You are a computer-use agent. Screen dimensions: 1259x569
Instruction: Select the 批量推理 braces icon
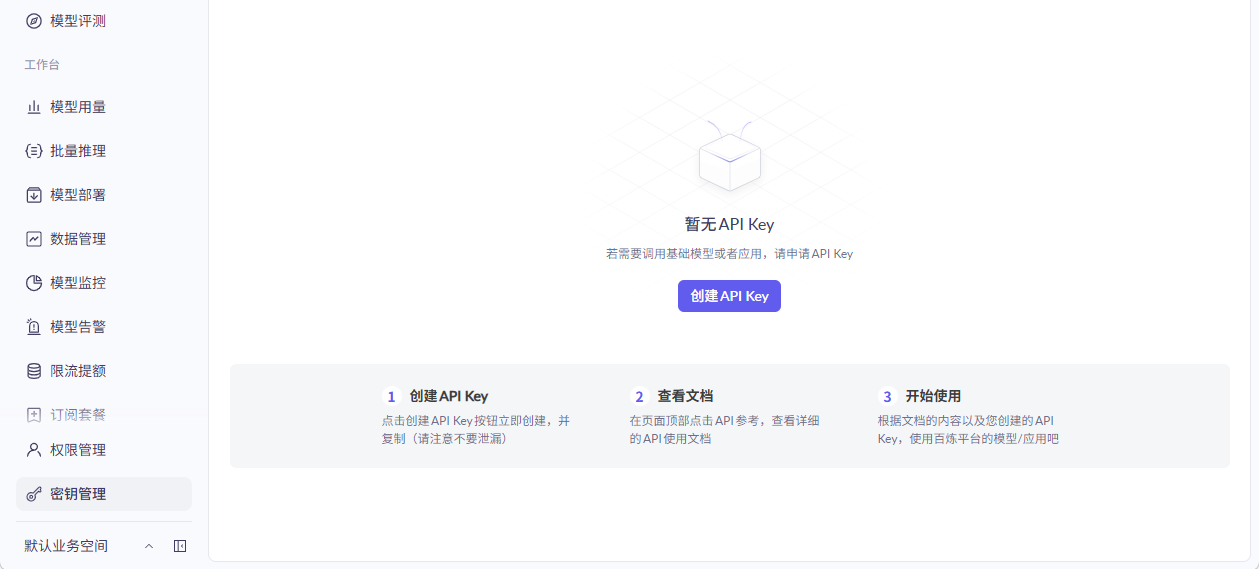click(x=34, y=151)
